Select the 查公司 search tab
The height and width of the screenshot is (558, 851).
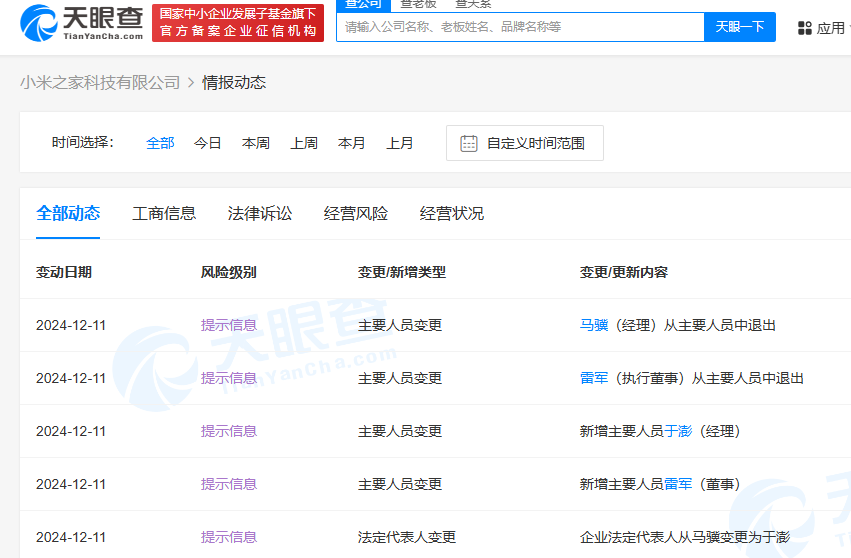(364, 4)
